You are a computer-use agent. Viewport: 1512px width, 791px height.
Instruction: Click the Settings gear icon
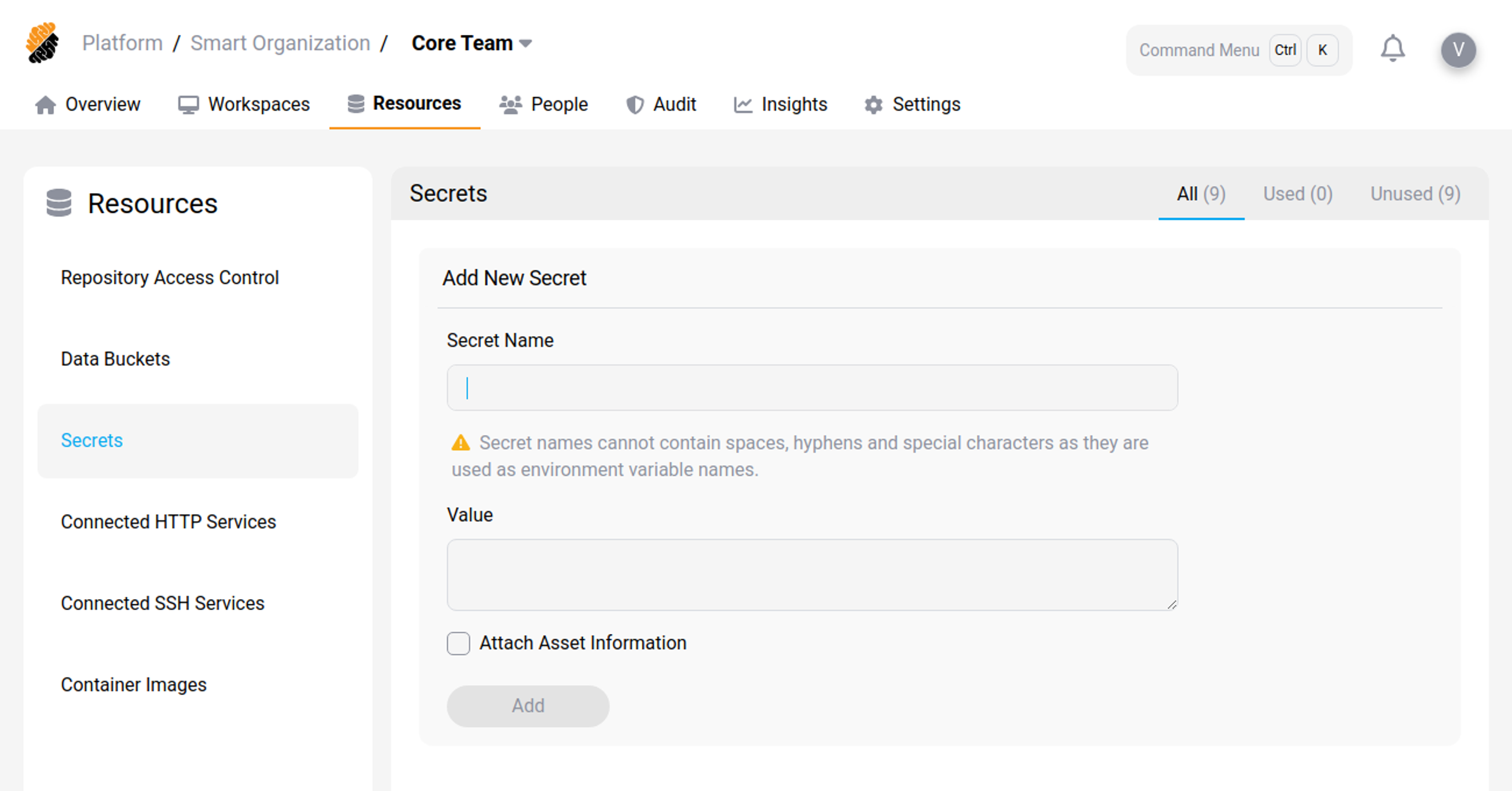point(873,105)
